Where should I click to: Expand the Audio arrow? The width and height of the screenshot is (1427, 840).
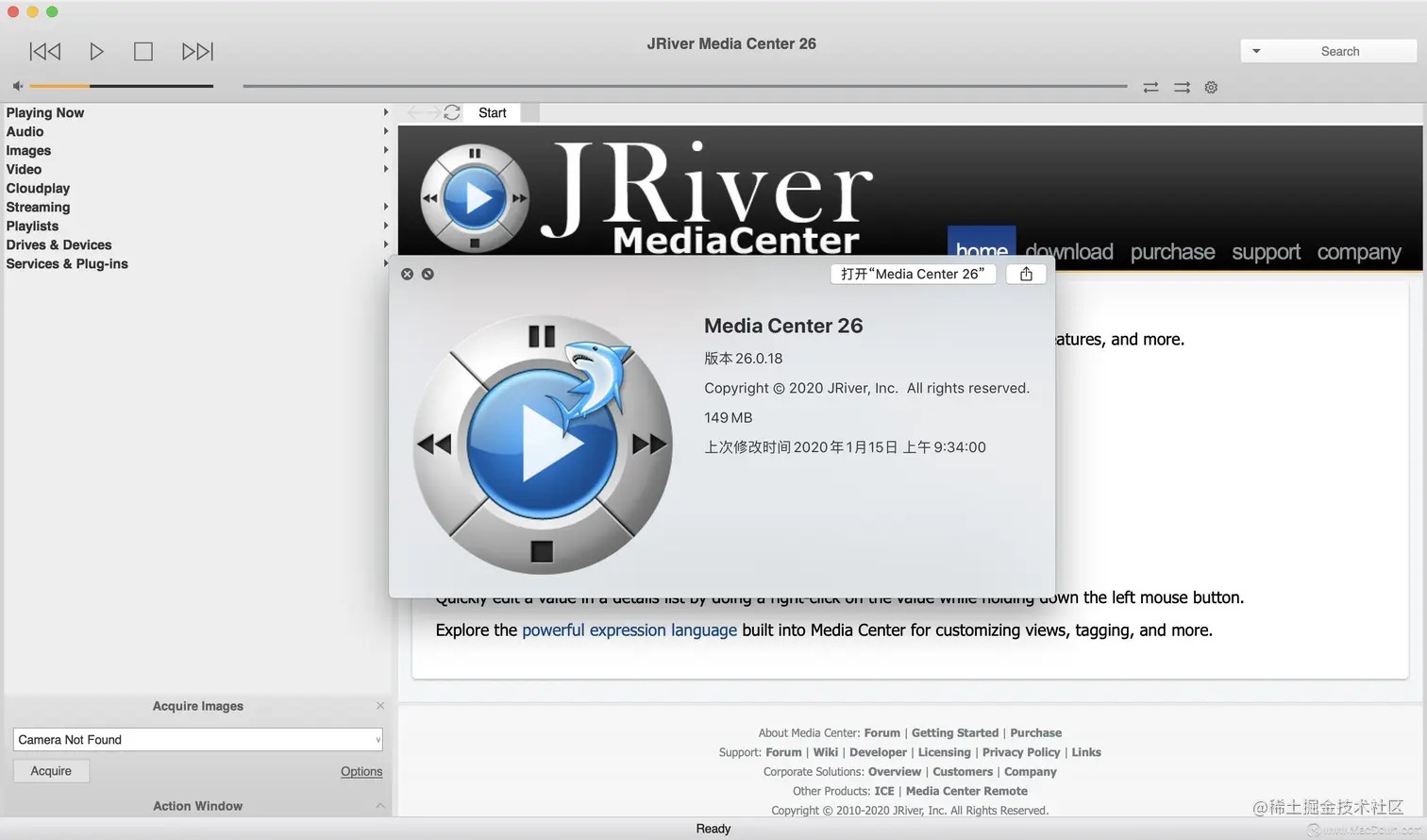[386, 131]
